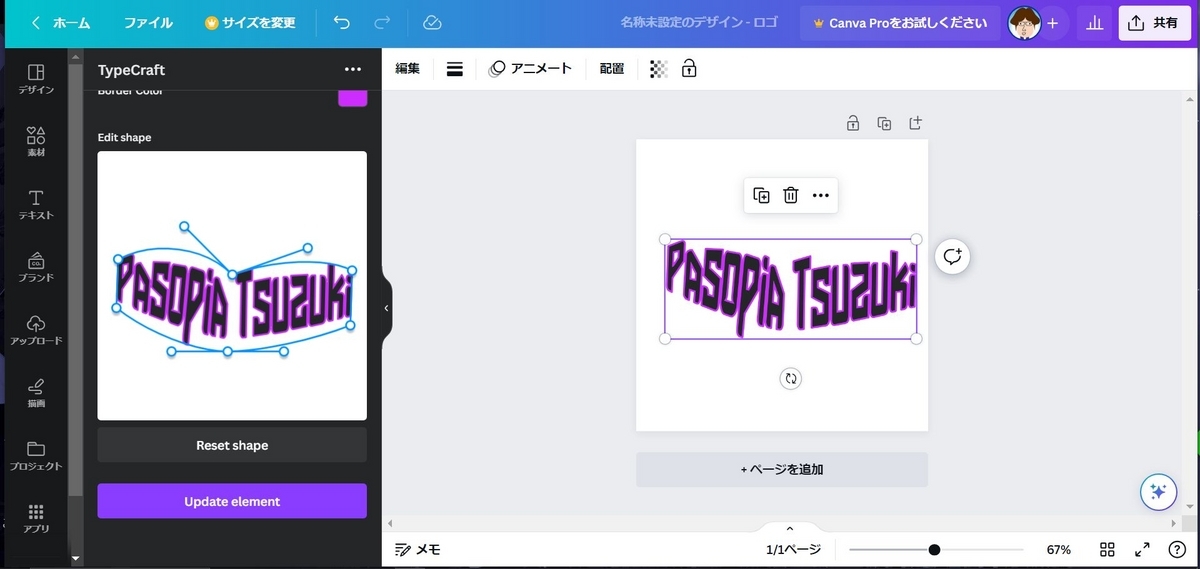
Task: Open floating toolbar more options
Action: pos(821,195)
